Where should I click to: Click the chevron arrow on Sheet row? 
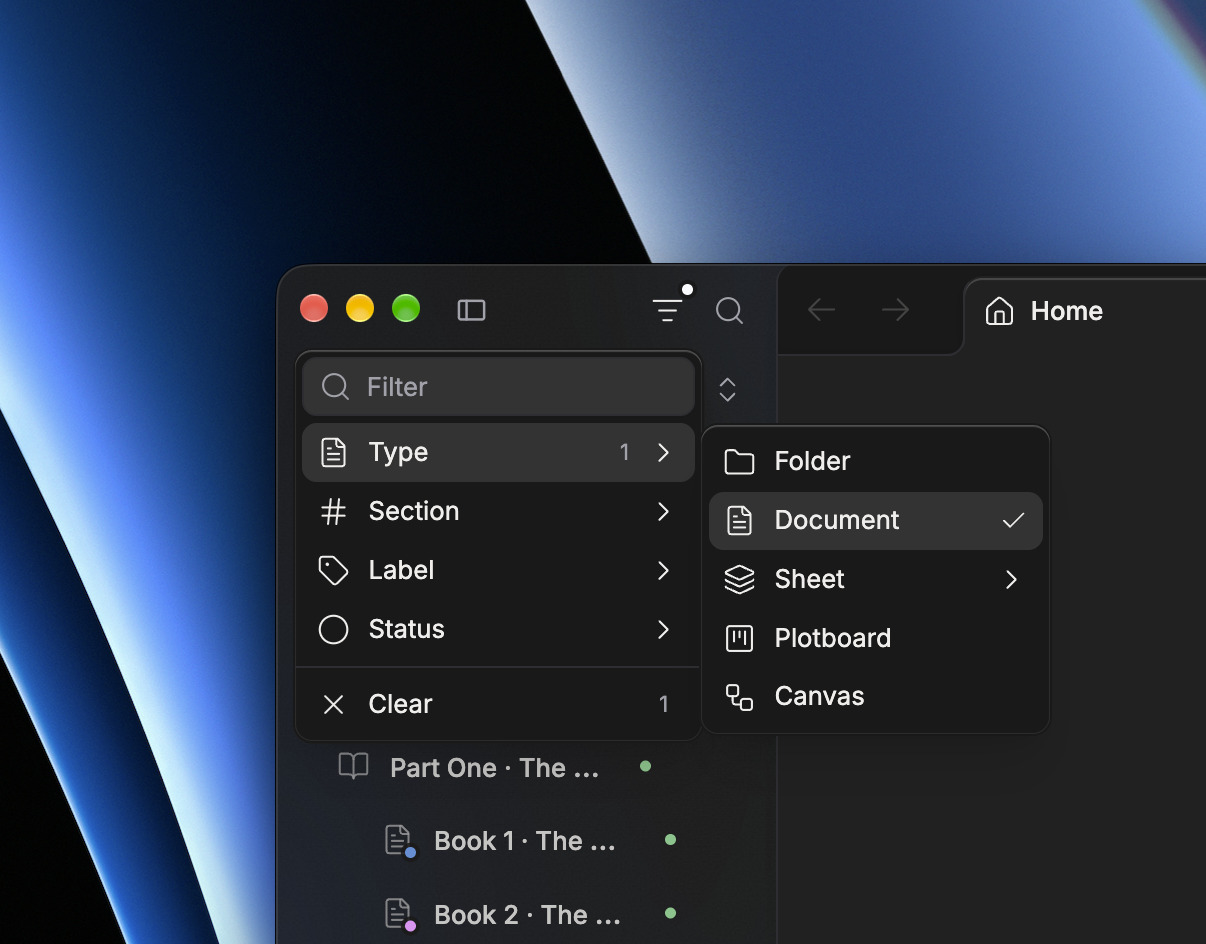point(1011,579)
